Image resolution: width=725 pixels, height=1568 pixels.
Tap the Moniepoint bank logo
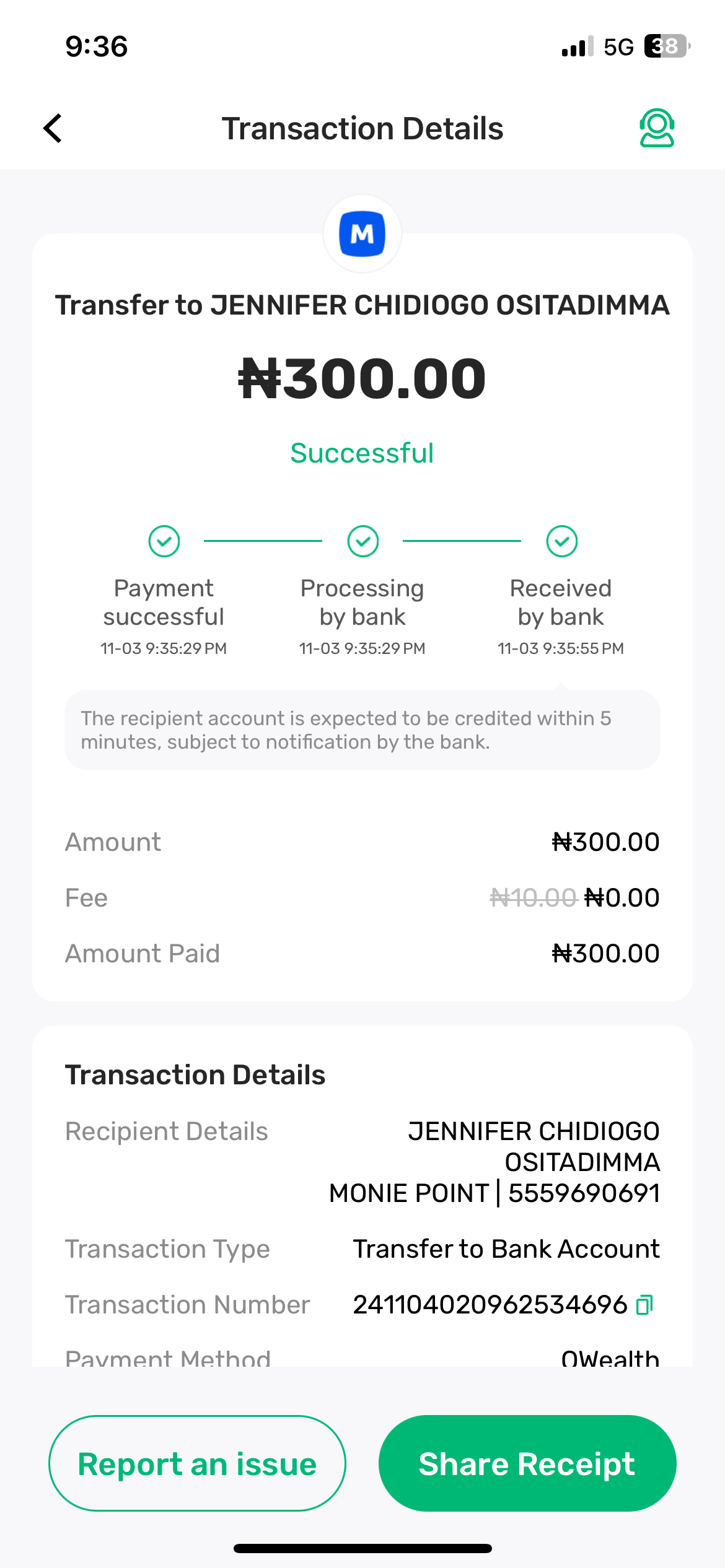coord(362,234)
